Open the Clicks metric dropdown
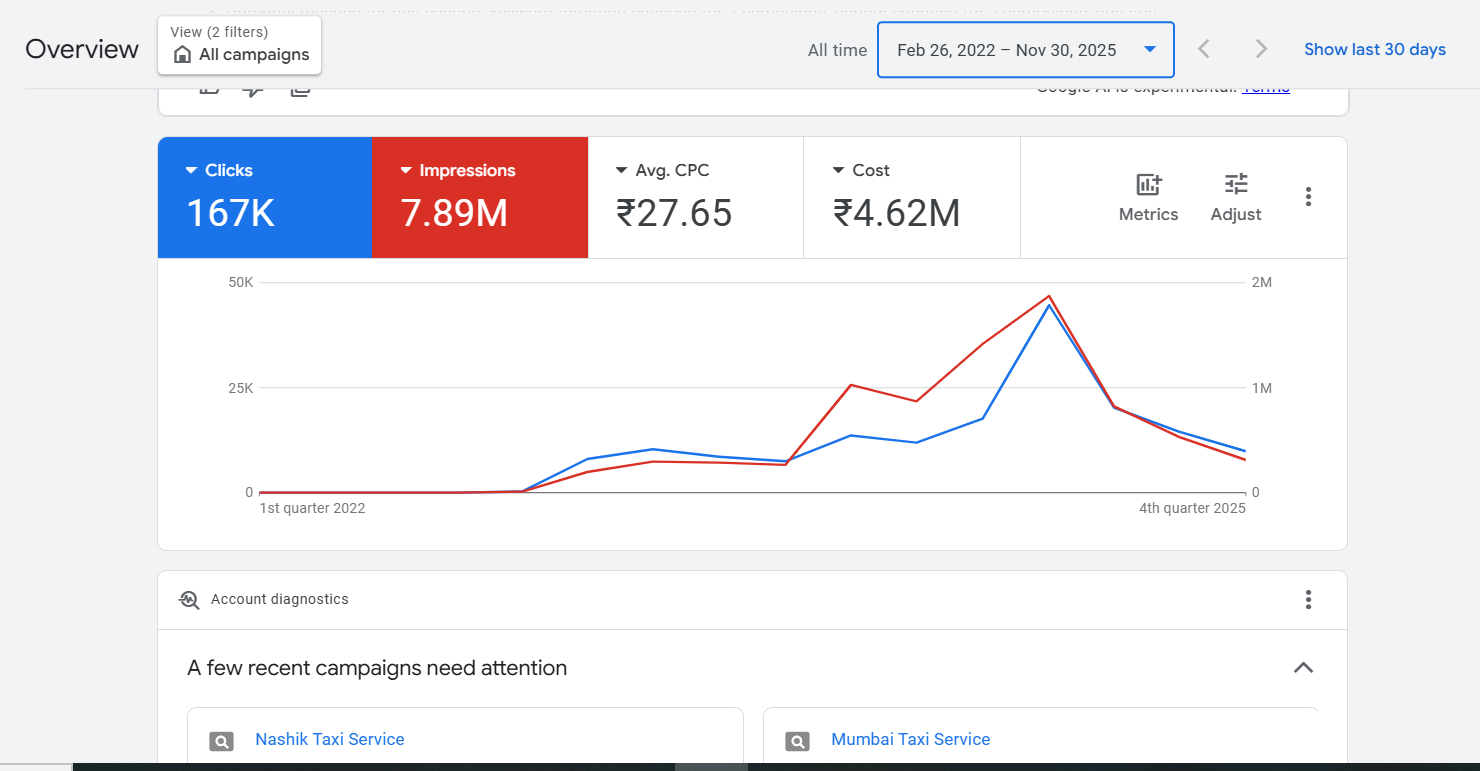The image size is (1480, 771). pyautogui.click(x=192, y=171)
